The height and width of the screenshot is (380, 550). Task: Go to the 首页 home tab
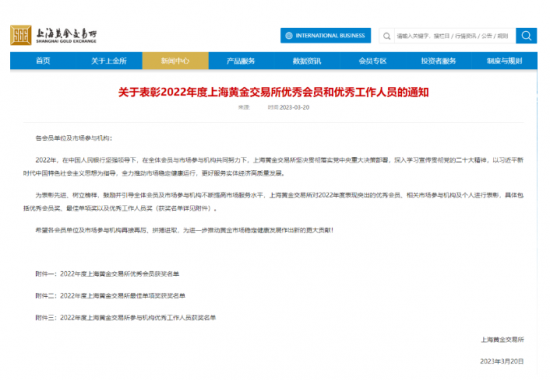click(43, 61)
